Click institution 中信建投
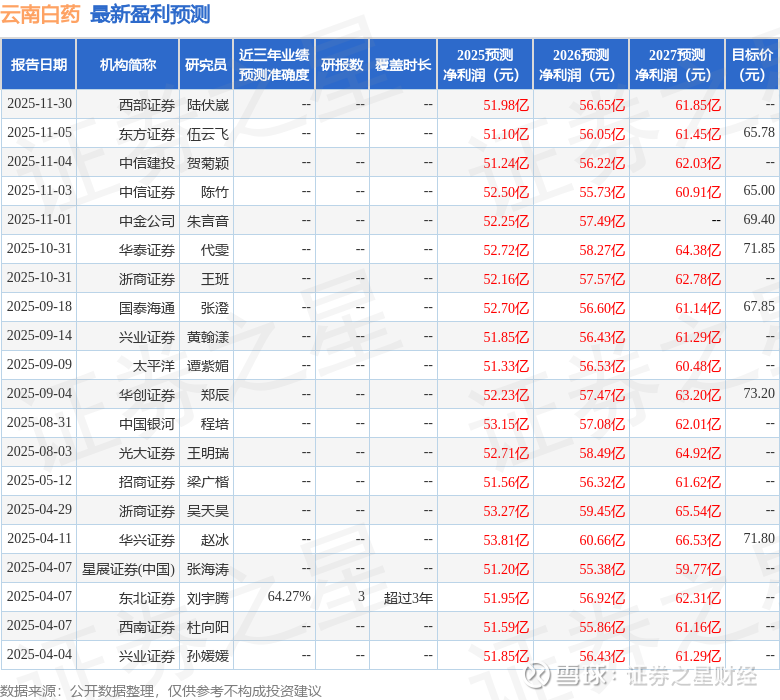 tap(147, 163)
